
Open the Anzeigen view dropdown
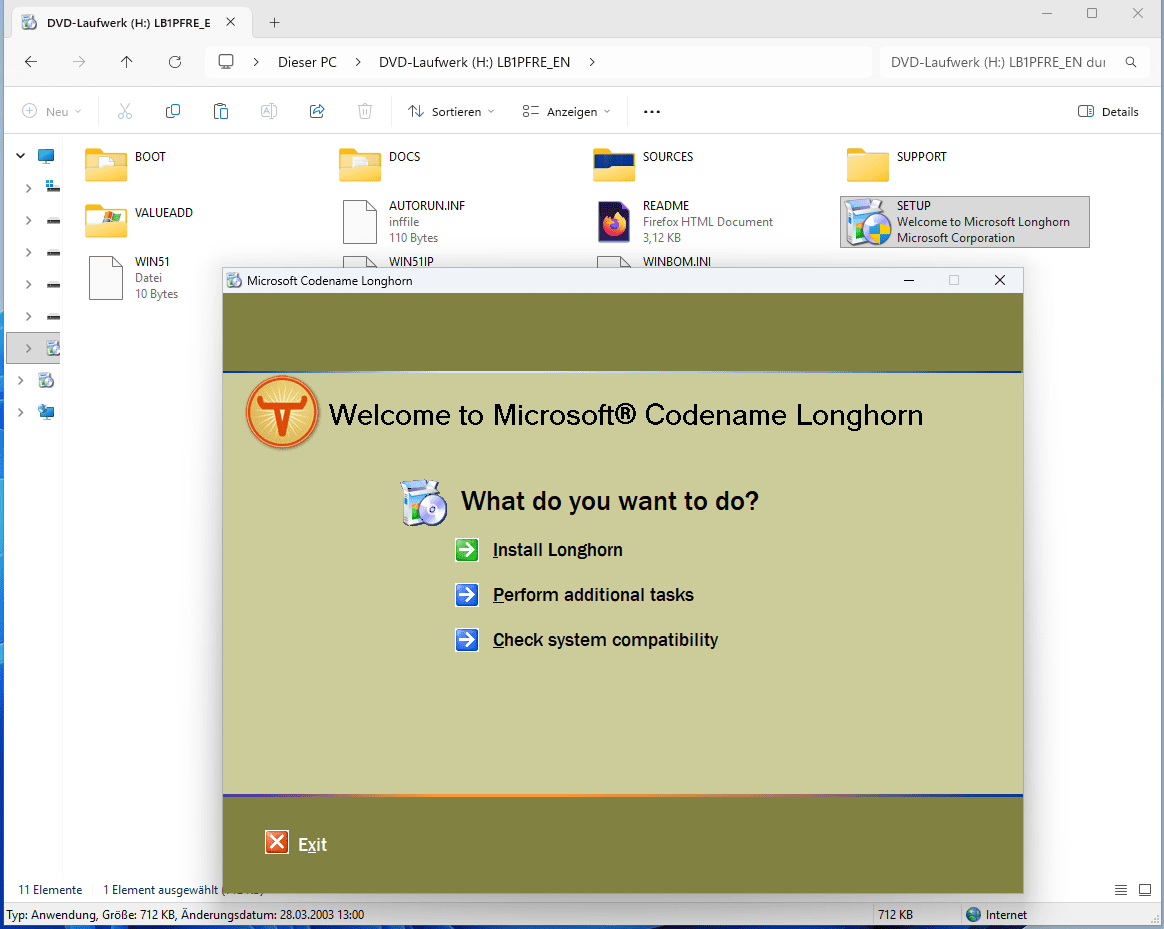pos(566,111)
